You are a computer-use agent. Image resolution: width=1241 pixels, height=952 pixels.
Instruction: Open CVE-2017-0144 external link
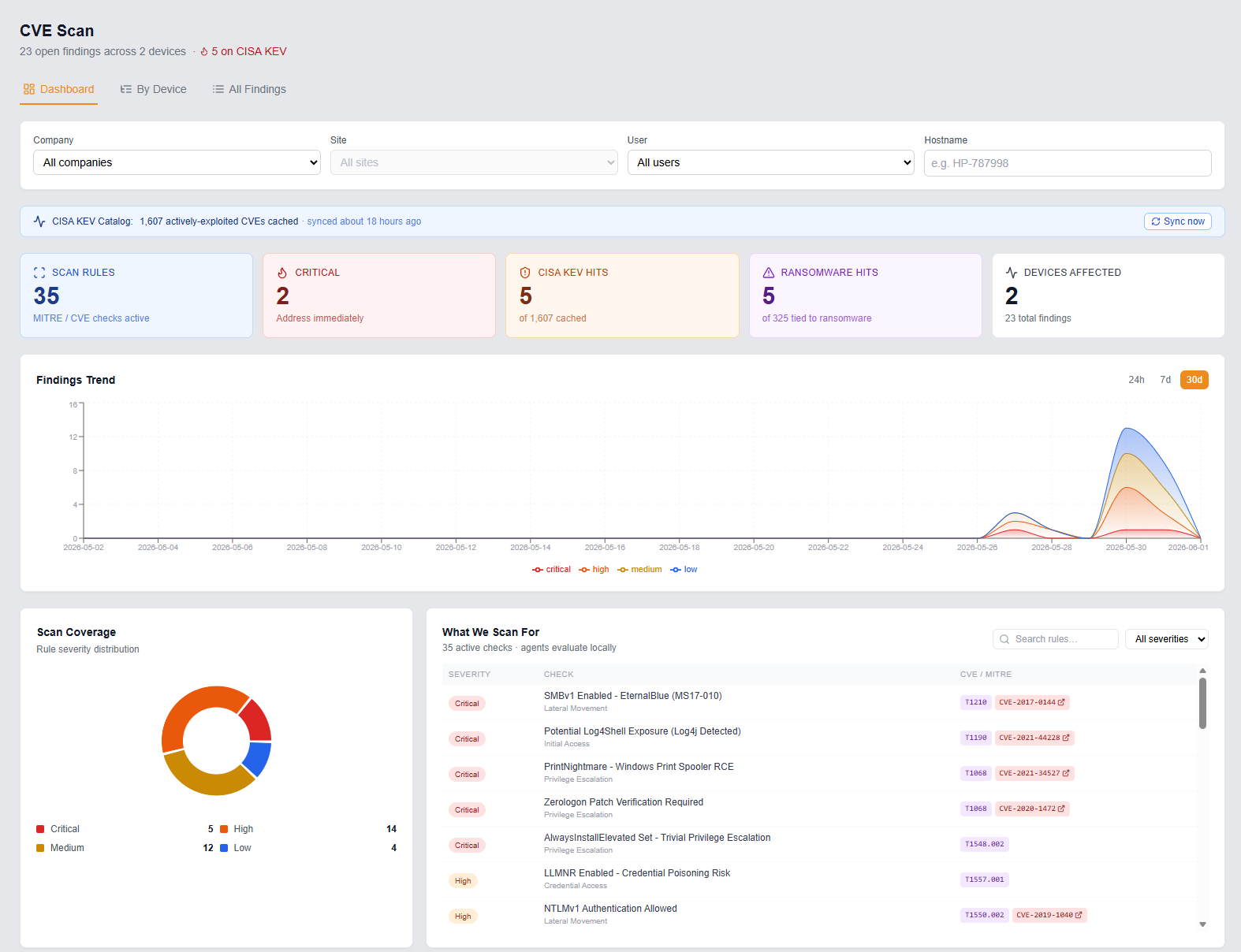(x=1032, y=702)
